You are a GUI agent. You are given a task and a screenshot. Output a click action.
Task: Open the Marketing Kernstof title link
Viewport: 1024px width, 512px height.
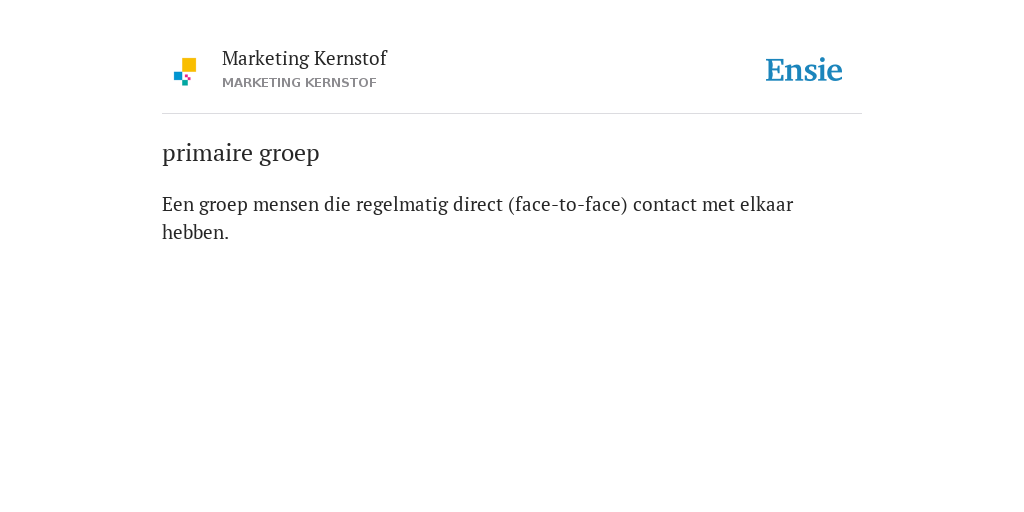click(x=304, y=58)
